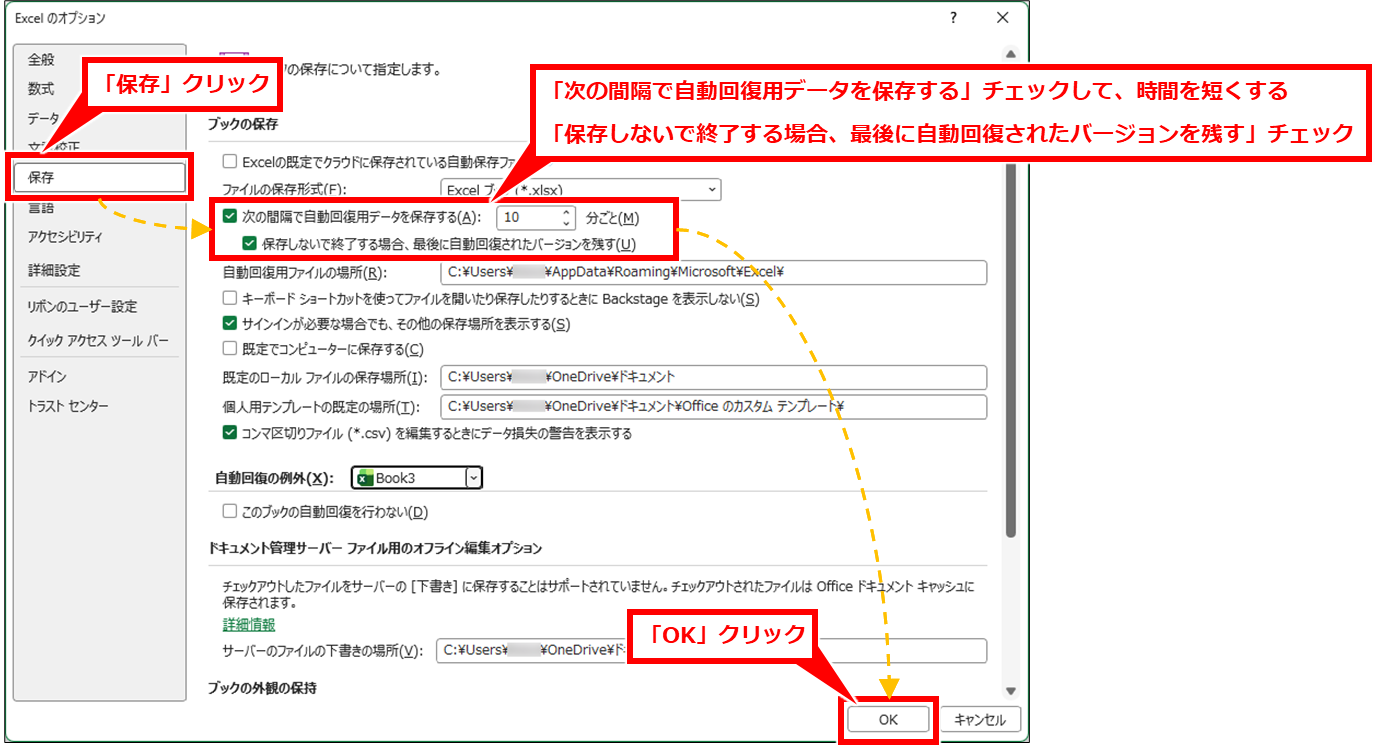Enable 既定でコンピューターに保存する checkbox

[x=230, y=349]
